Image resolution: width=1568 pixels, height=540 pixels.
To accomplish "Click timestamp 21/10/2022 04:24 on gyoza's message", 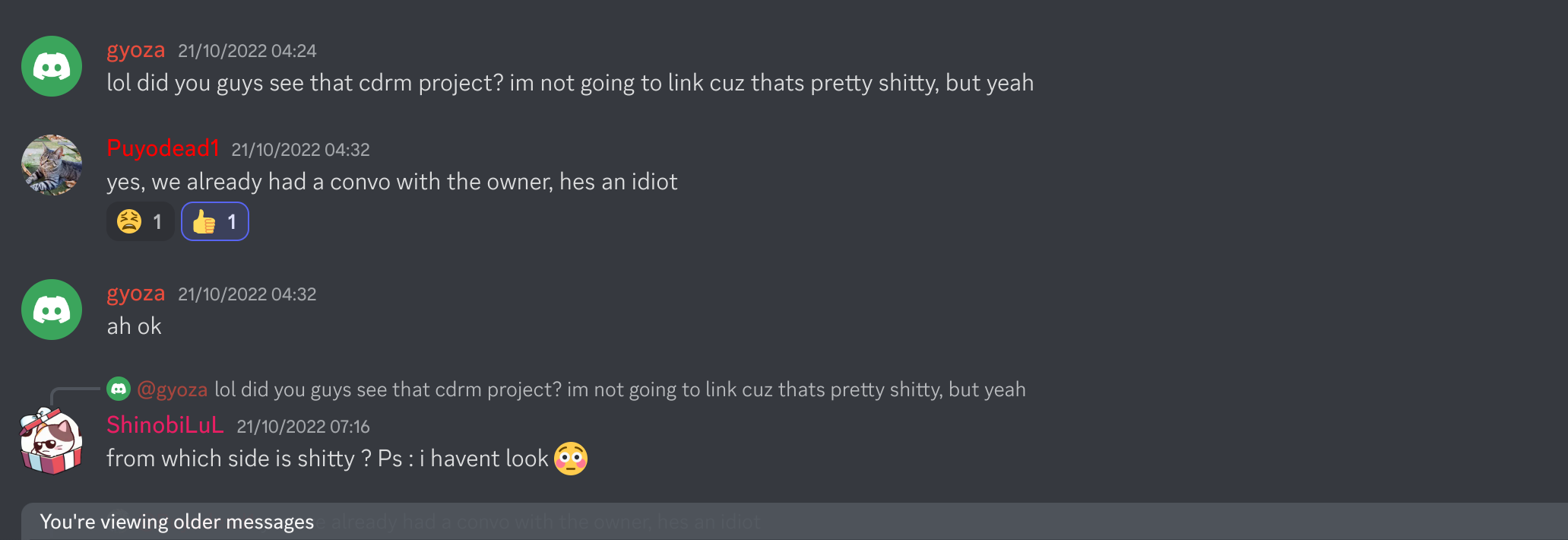I will click(x=247, y=51).
